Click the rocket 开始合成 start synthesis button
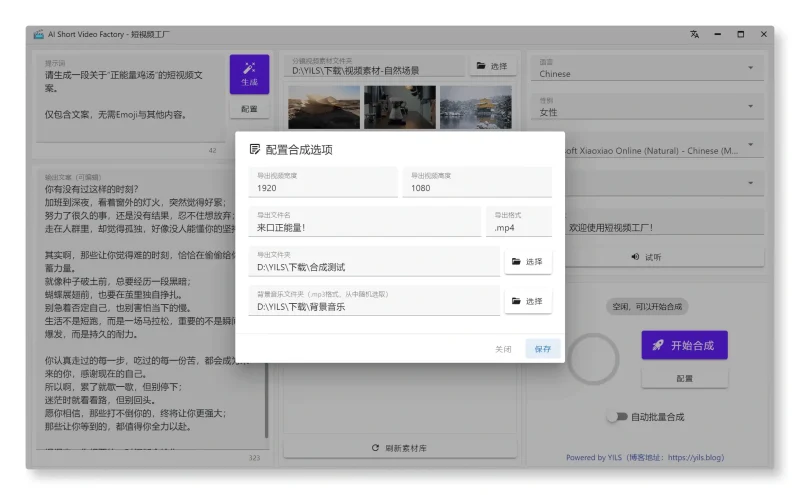 (684, 345)
